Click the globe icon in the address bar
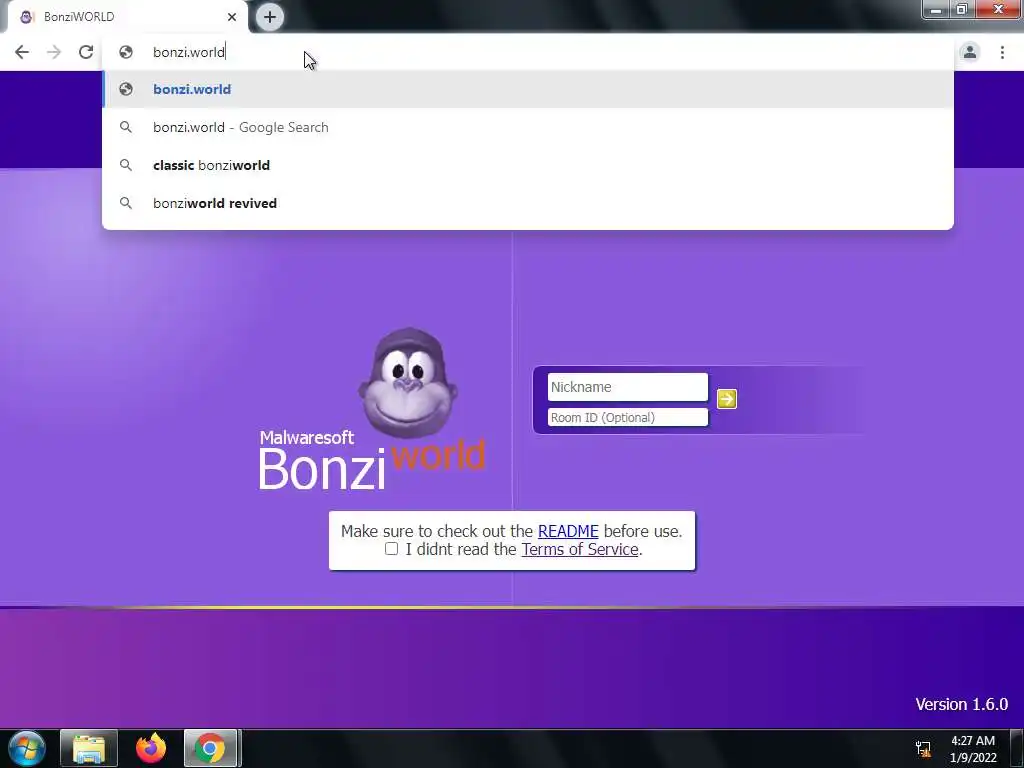The height and width of the screenshot is (768, 1024). pos(126,52)
